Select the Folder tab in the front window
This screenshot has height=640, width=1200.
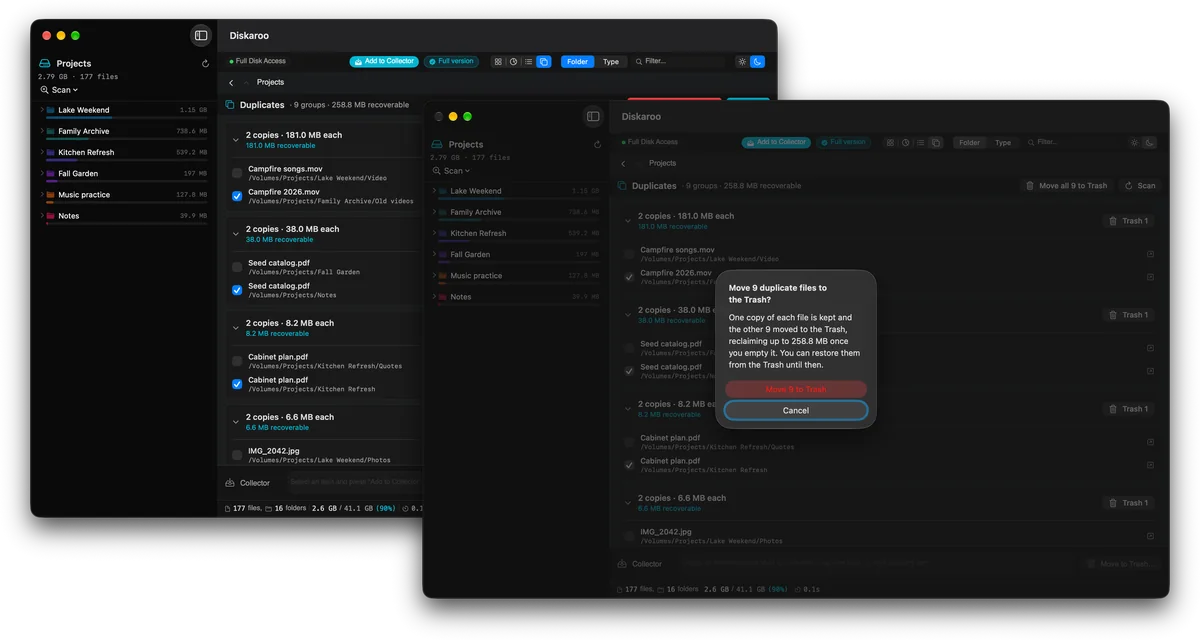(x=970, y=143)
